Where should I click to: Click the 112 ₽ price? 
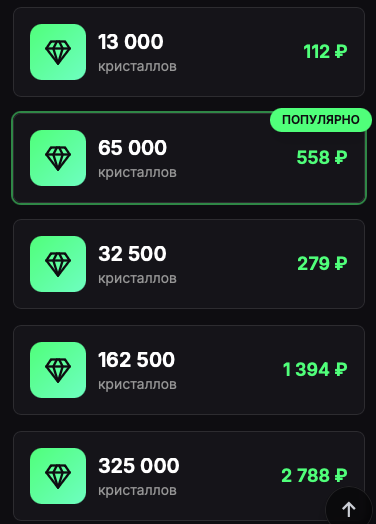point(325,51)
